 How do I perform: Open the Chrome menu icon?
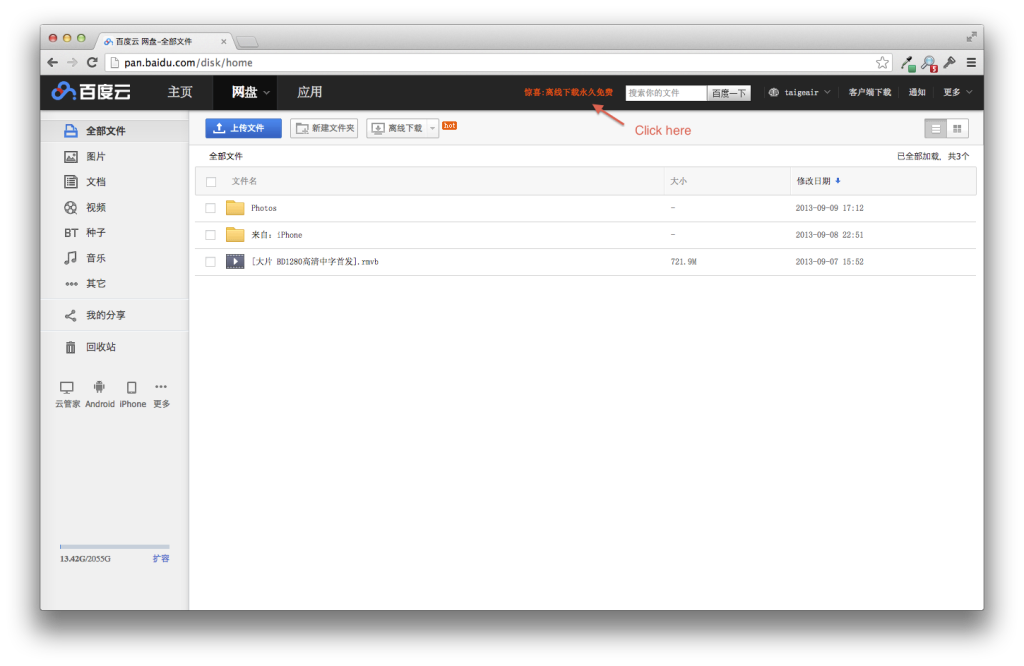971,63
